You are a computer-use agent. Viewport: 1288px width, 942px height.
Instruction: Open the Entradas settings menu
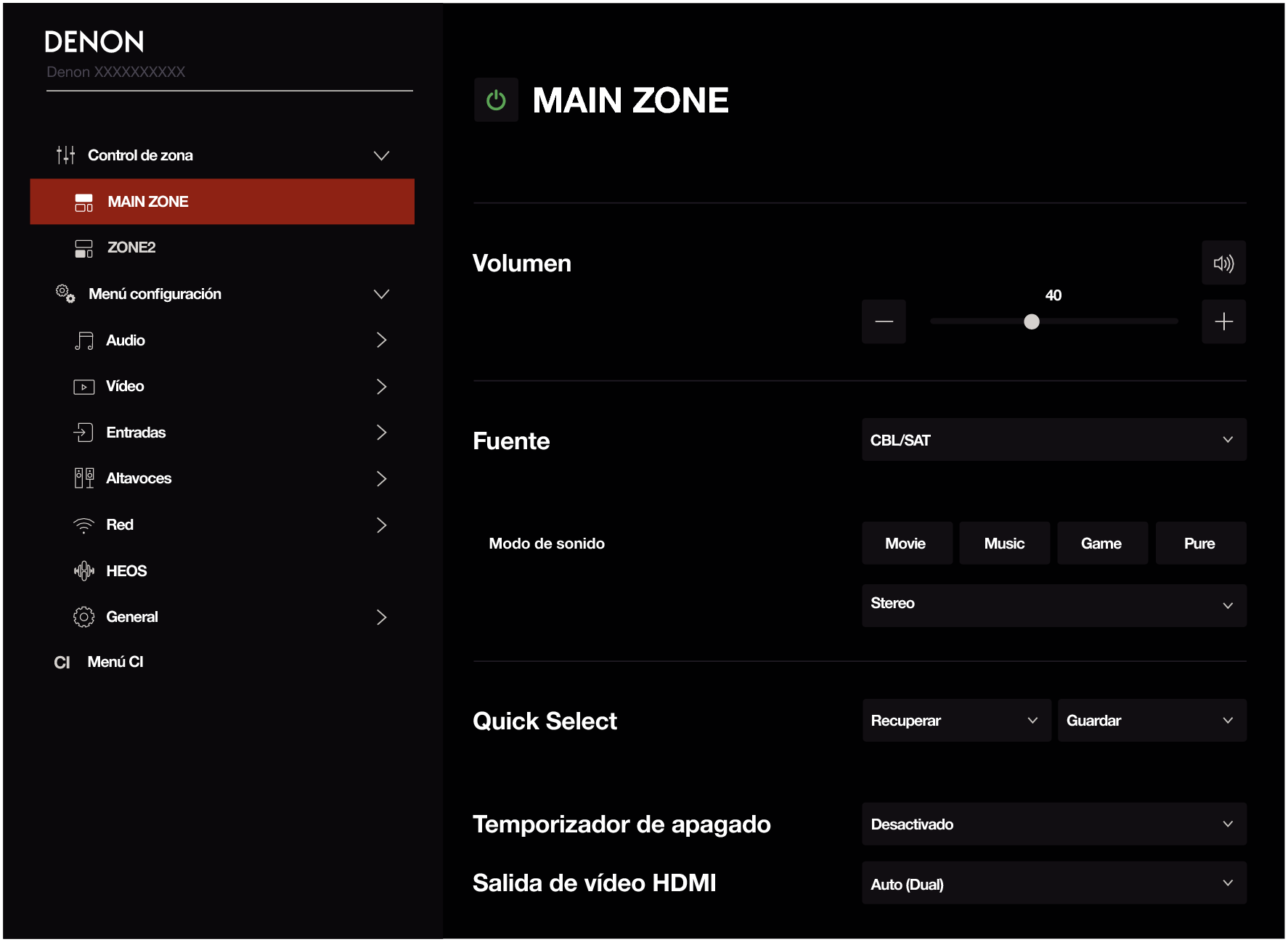pyautogui.click(x=222, y=433)
